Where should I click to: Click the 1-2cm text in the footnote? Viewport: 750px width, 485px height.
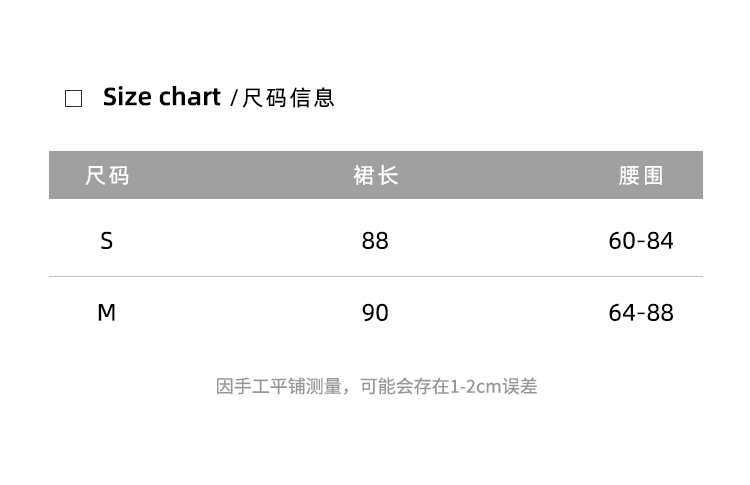point(475,386)
